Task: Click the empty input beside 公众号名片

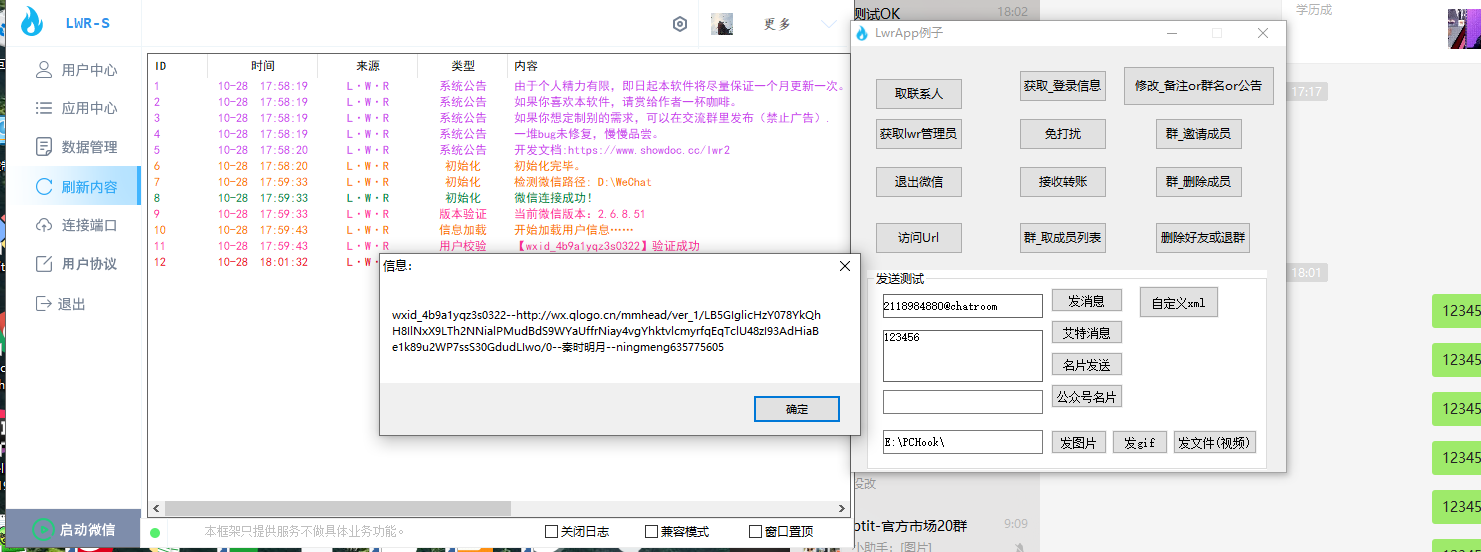Action: pos(962,402)
